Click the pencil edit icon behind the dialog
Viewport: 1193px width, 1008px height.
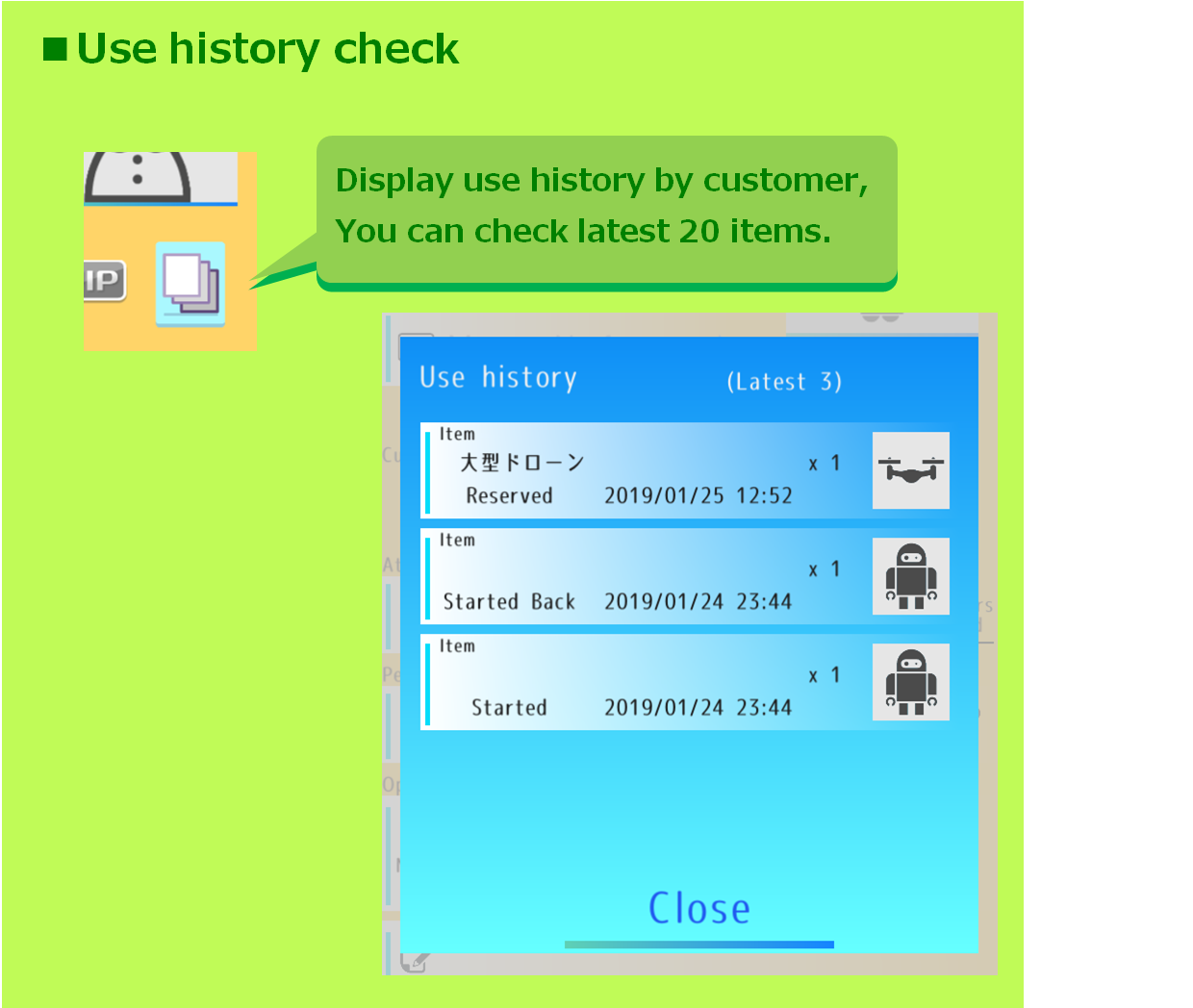pyautogui.click(x=414, y=960)
